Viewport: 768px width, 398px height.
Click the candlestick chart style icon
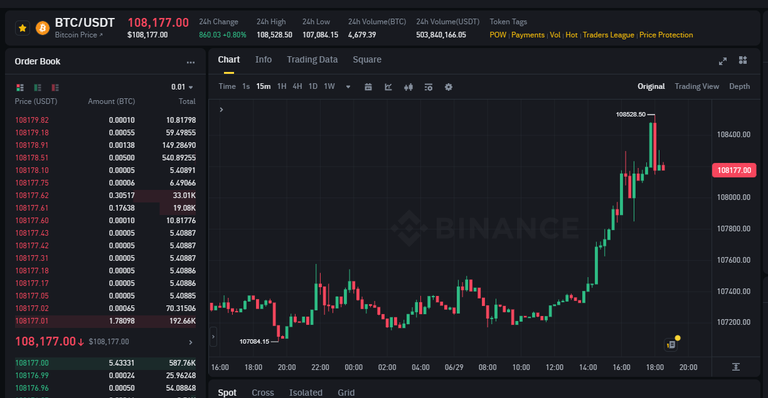point(408,87)
